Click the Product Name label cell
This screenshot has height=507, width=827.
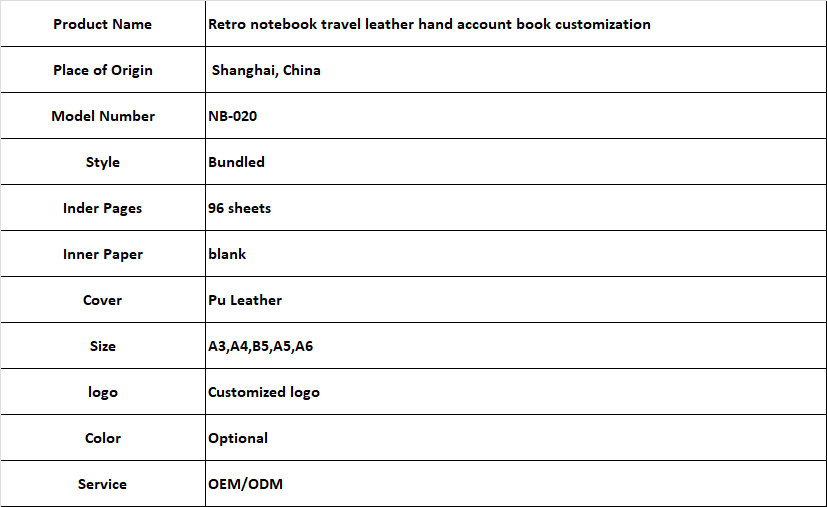tap(103, 24)
